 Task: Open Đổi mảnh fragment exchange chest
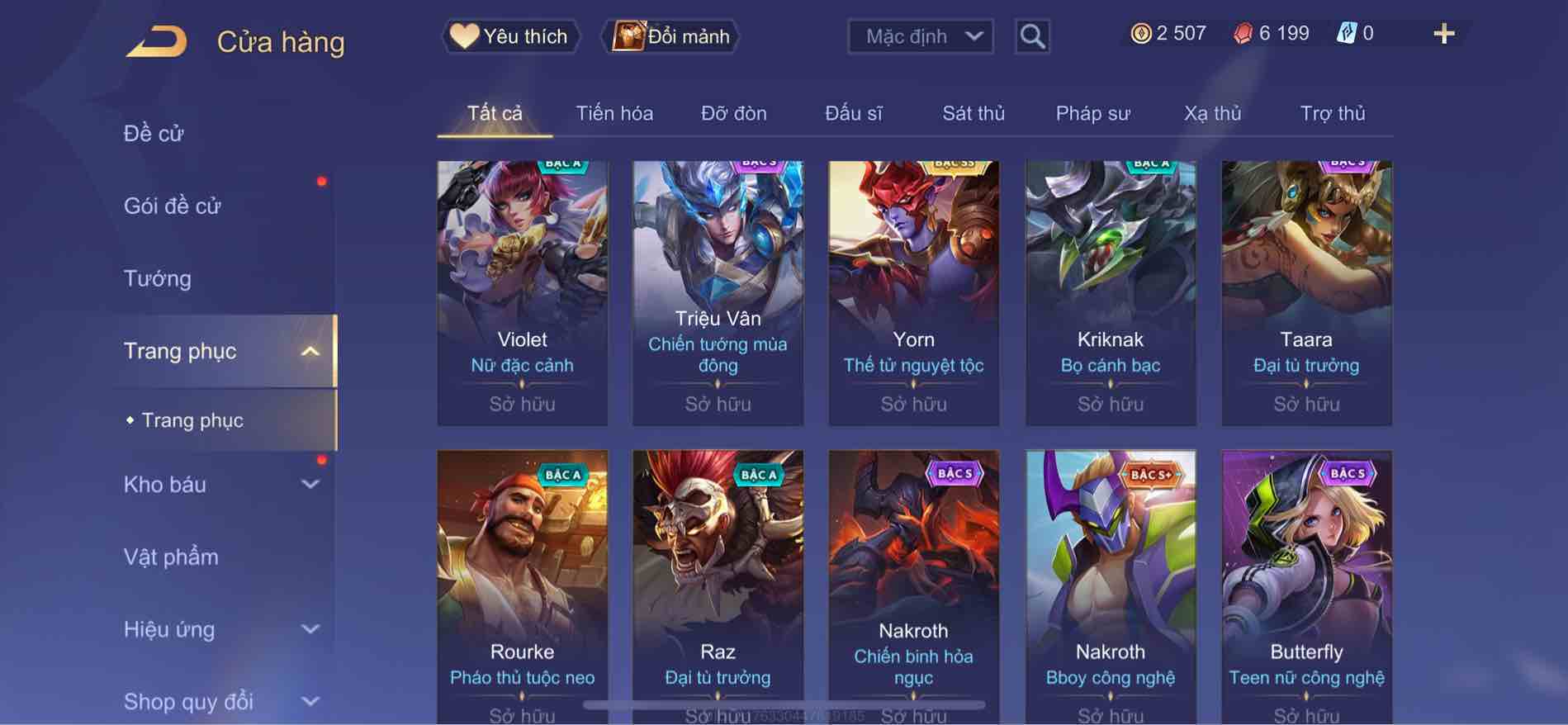(670, 36)
